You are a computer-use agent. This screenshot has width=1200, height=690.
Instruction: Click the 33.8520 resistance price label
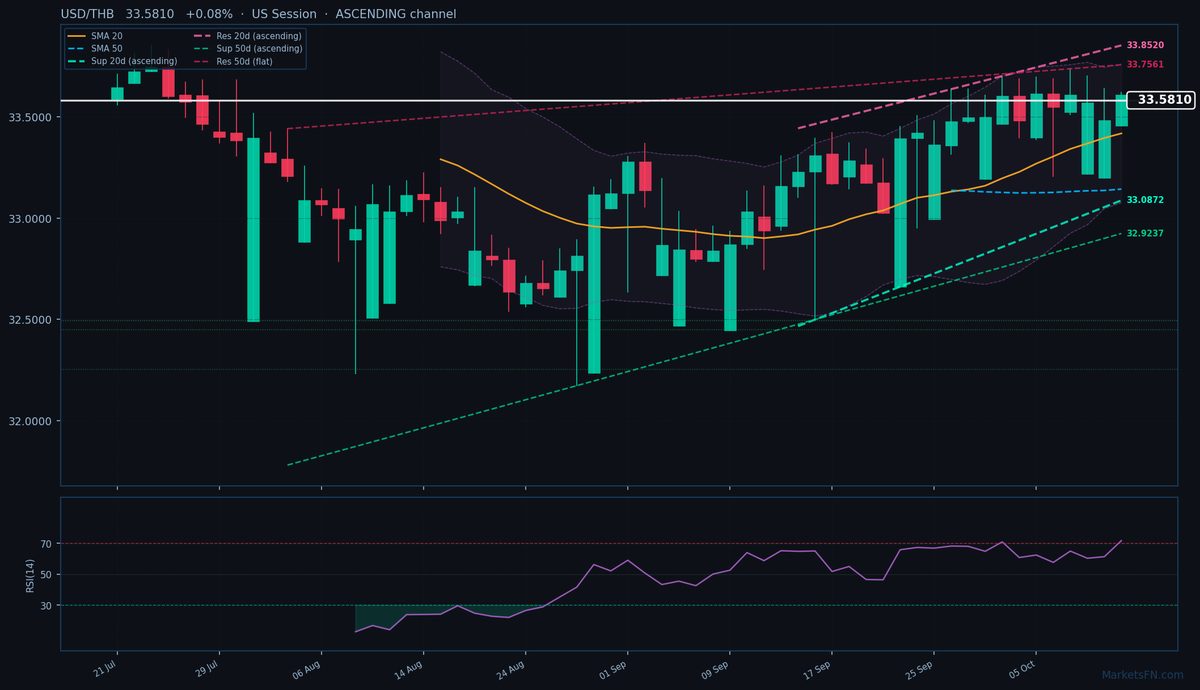coord(1145,45)
